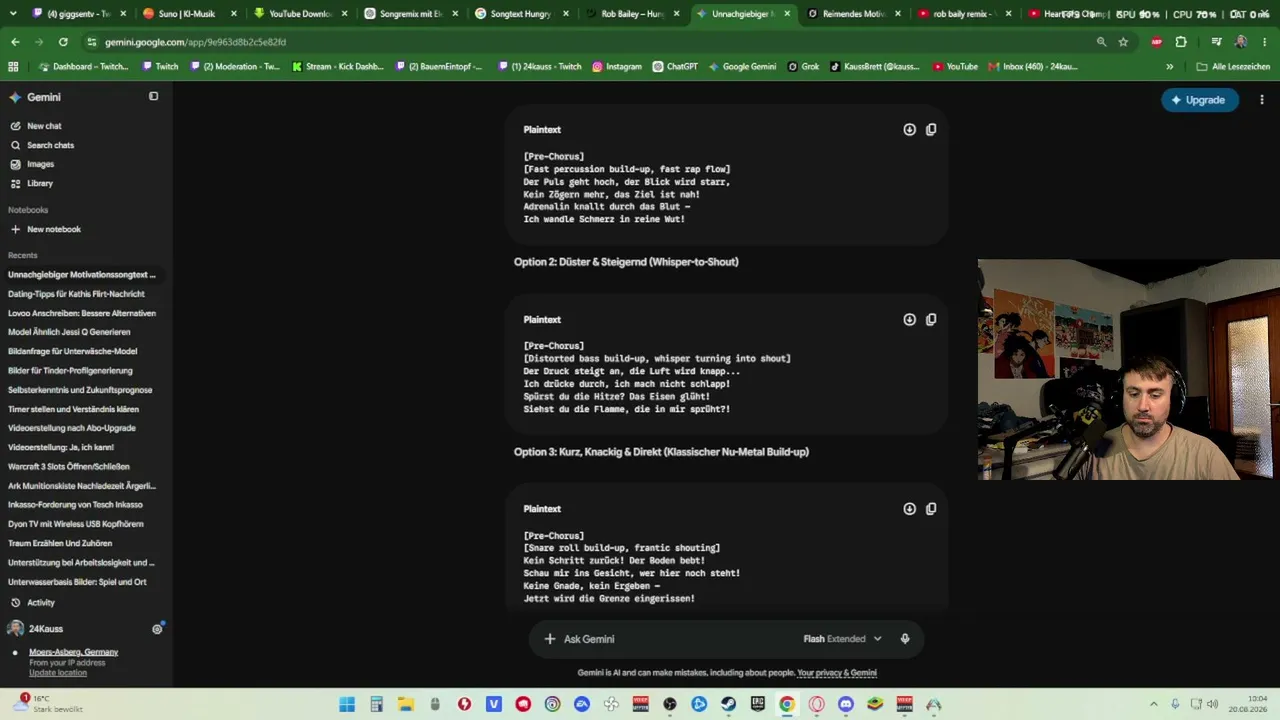Open chat Lovoo Anschreiben: Bessere Alternativen
Image resolution: width=1280 pixels, height=720 pixels.
coord(82,313)
